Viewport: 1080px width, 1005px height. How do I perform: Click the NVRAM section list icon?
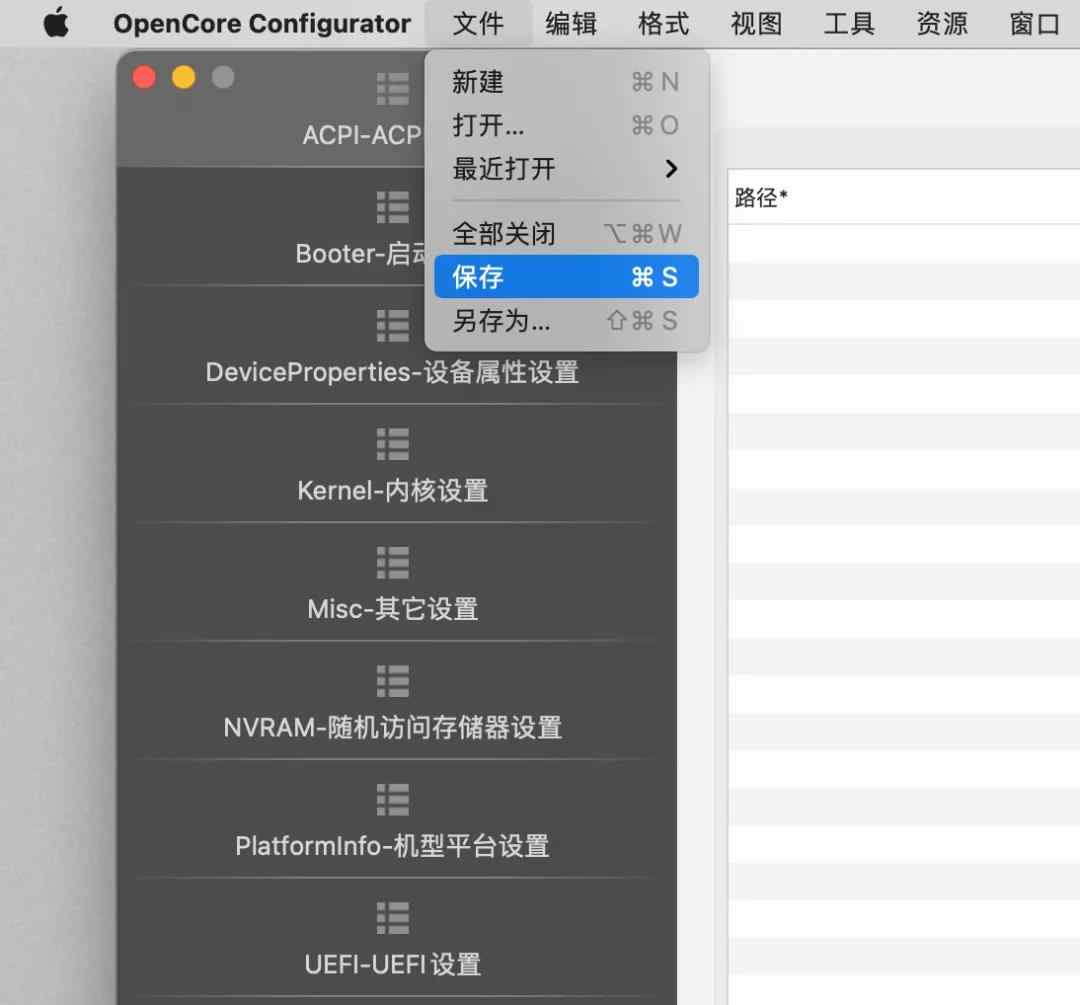393,681
